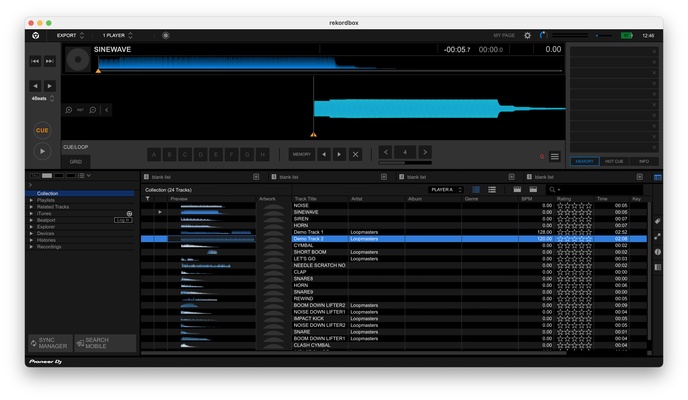Select the Collection tree item

point(82,193)
